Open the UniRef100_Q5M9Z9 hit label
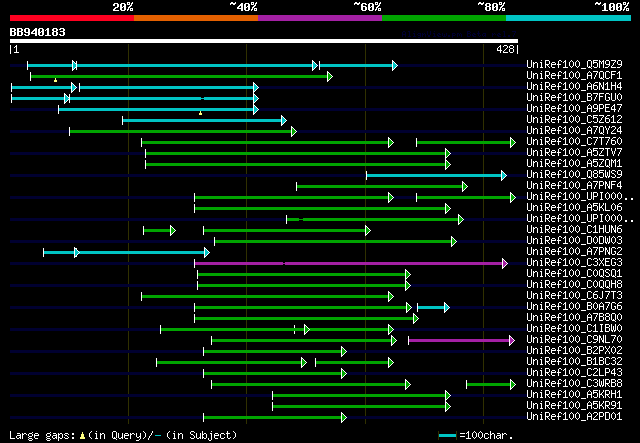Viewport: 640px width, 443px height. pyautogui.click(x=574, y=65)
